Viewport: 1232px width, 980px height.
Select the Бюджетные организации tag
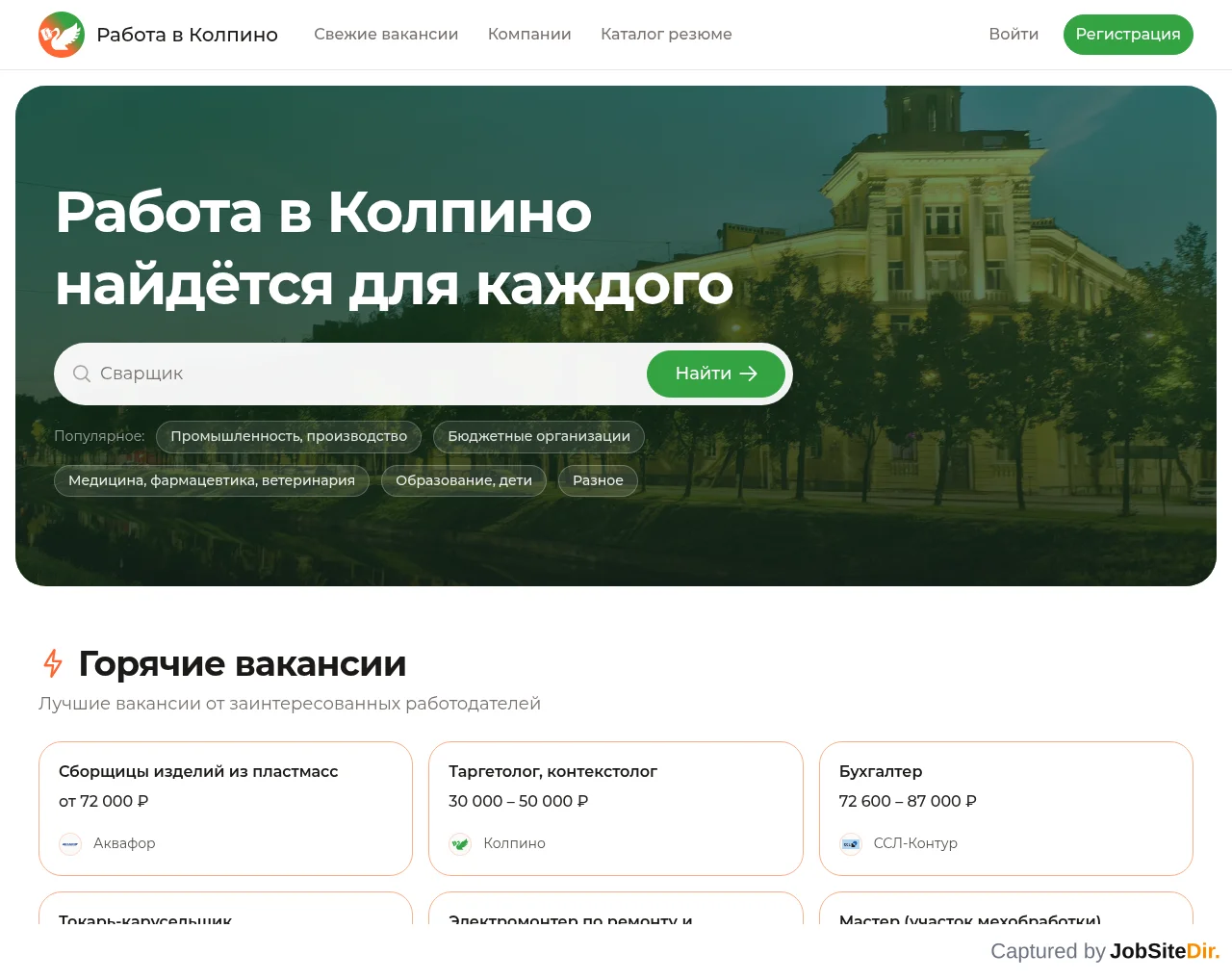click(x=539, y=437)
